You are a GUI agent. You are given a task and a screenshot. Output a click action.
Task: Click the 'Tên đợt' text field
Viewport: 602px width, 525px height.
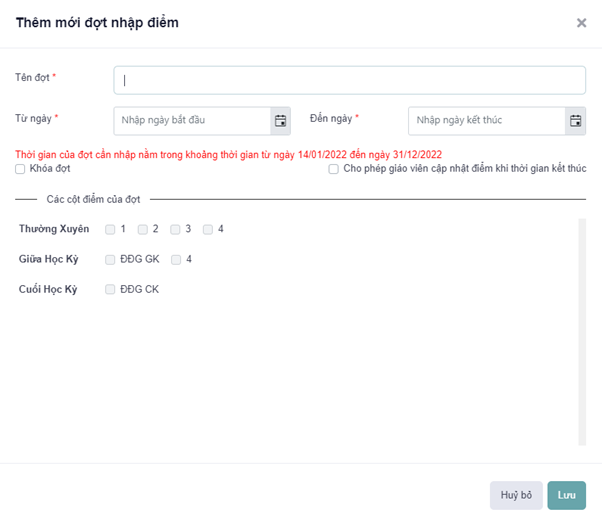pos(349,80)
